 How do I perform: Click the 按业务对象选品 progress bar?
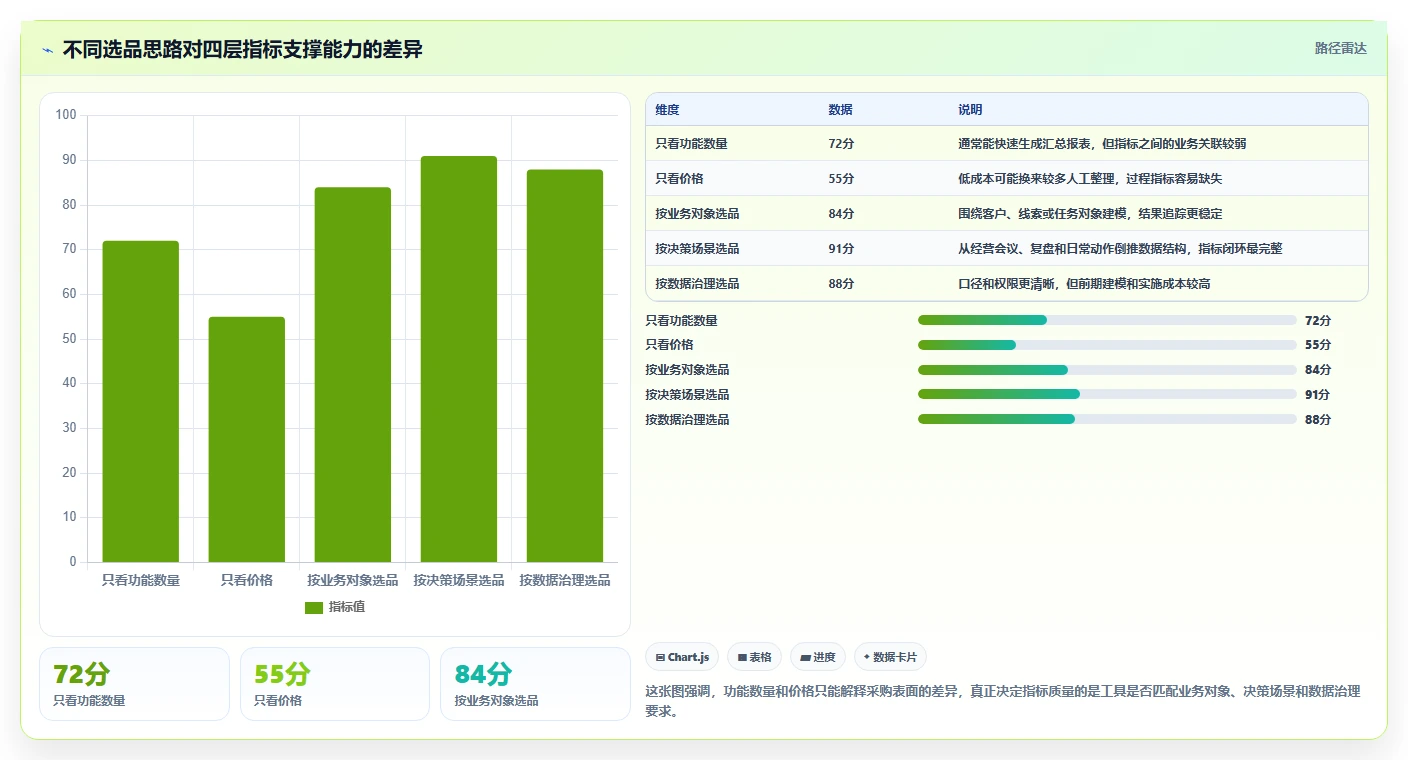point(1107,370)
